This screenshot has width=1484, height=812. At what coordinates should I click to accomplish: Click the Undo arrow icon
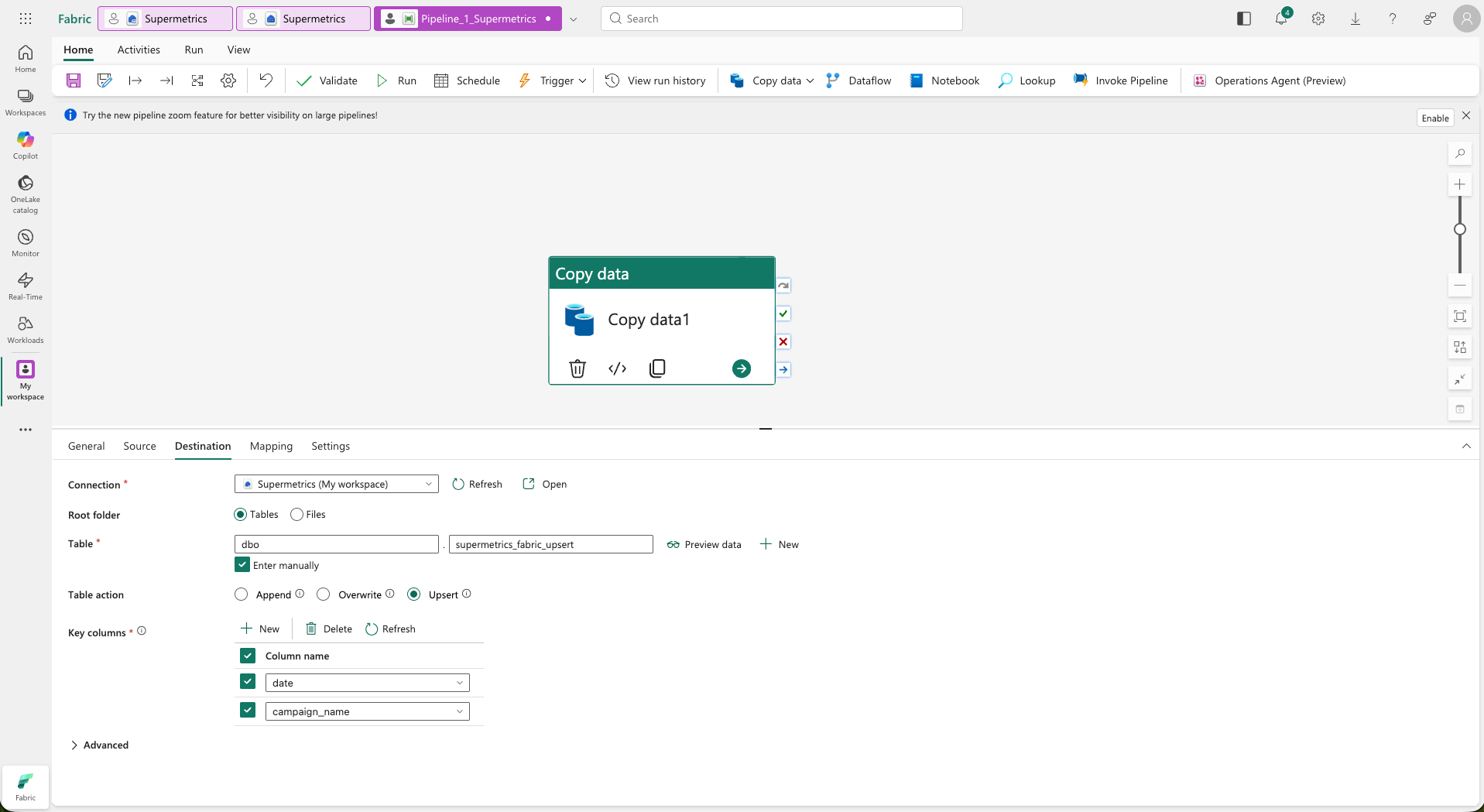(x=266, y=80)
